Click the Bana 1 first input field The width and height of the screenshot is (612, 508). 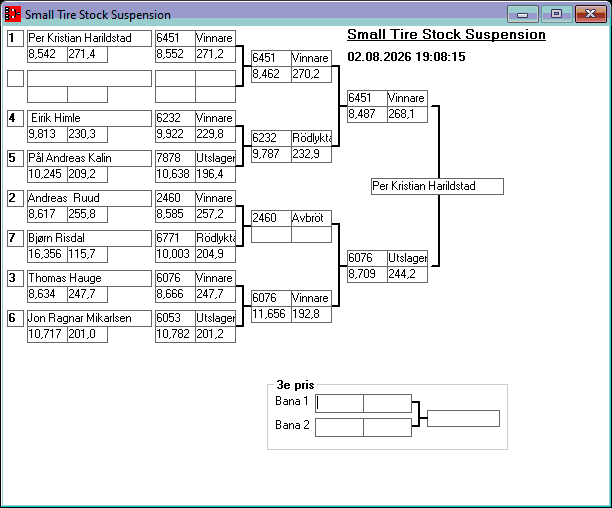(339, 403)
